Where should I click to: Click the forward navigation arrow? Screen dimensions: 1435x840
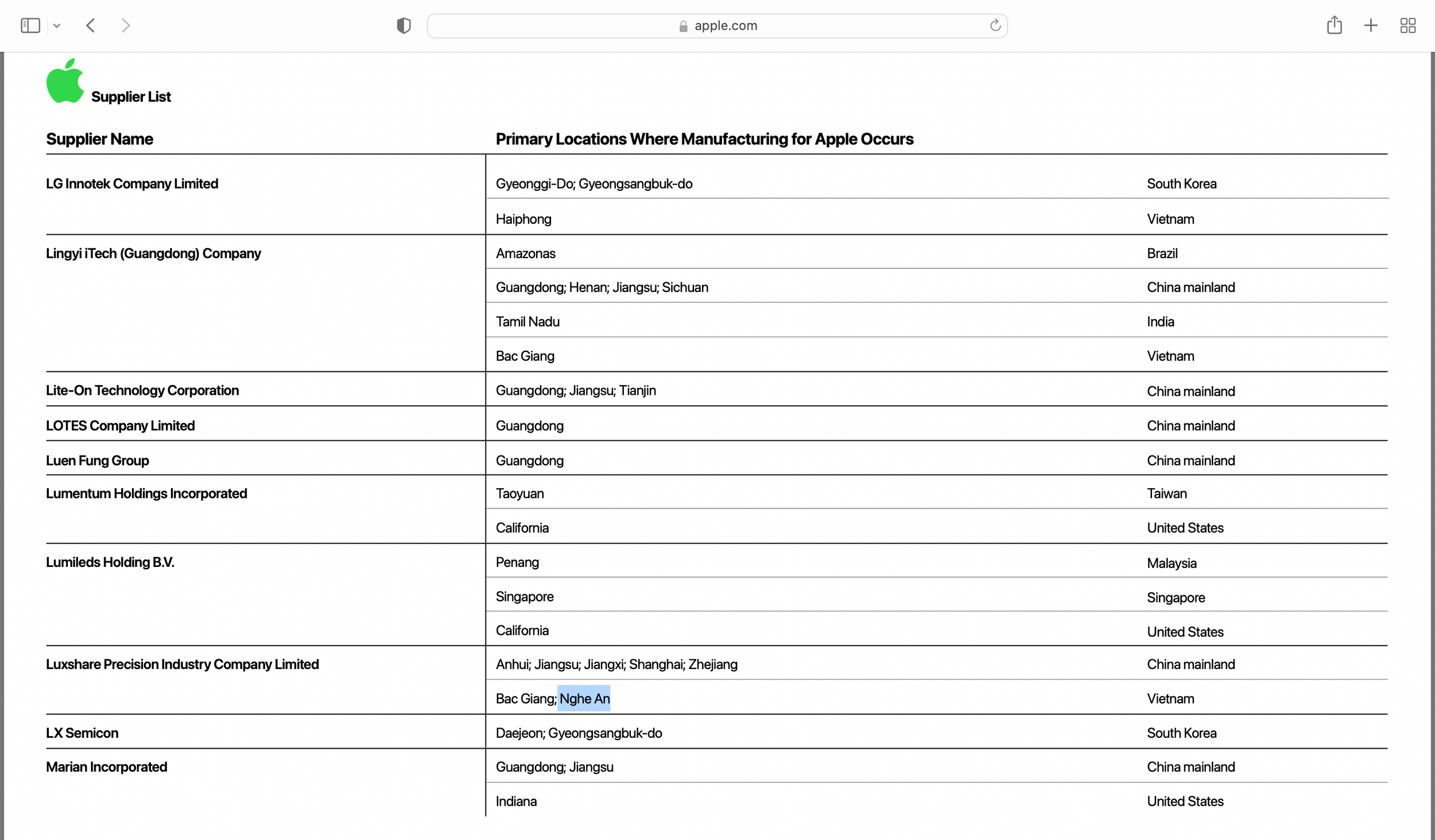coord(125,25)
